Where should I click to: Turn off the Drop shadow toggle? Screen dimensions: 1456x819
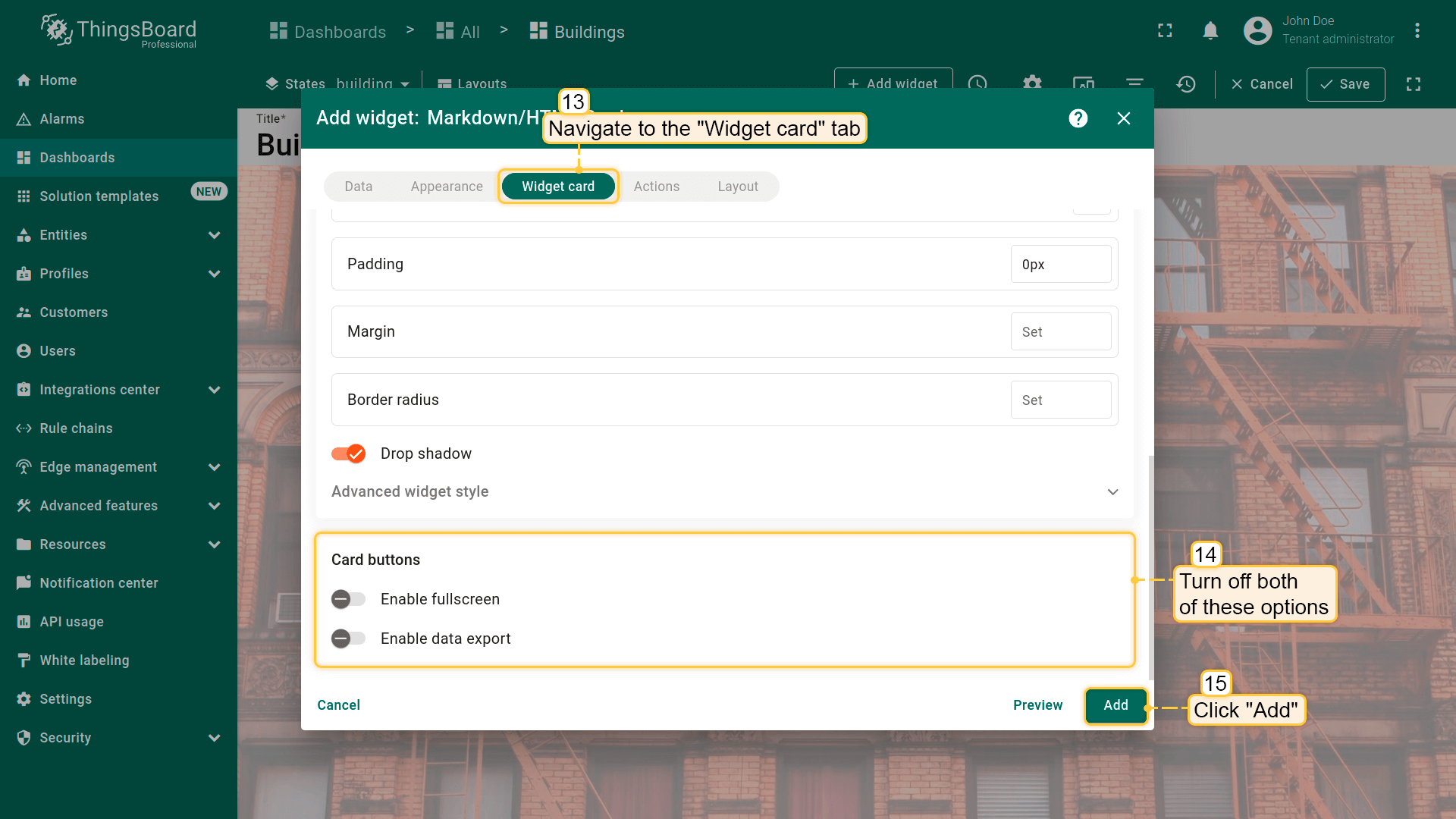point(349,453)
